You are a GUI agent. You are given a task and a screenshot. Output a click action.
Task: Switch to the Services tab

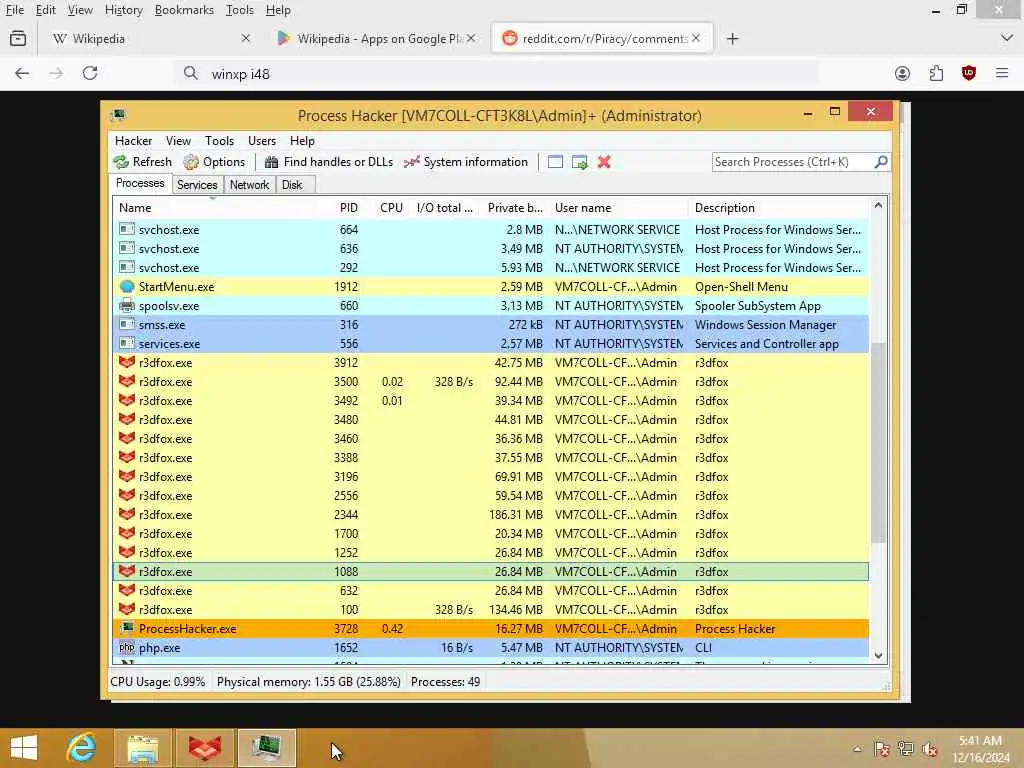click(197, 185)
